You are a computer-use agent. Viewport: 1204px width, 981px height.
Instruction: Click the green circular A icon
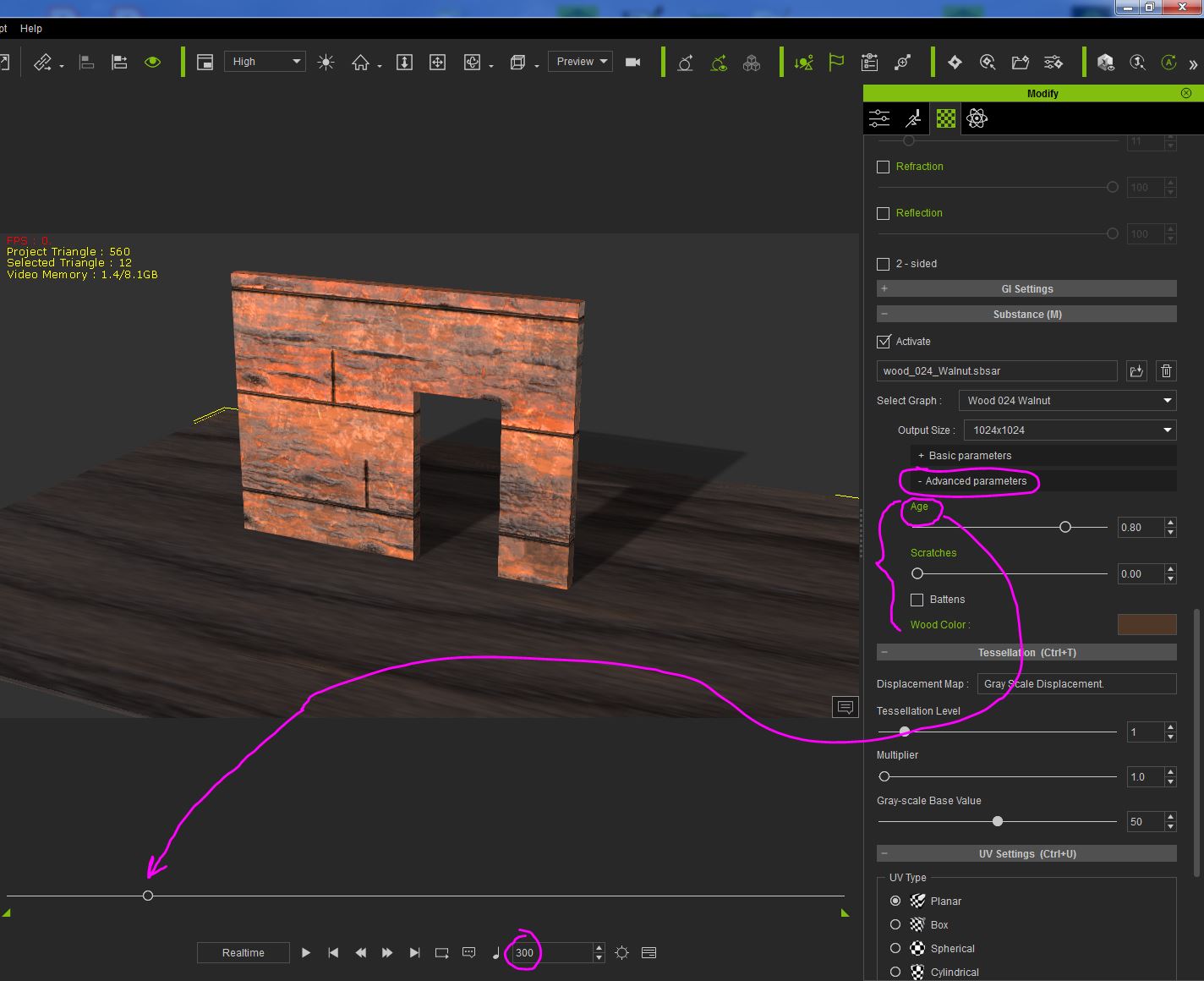(x=1169, y=62)
